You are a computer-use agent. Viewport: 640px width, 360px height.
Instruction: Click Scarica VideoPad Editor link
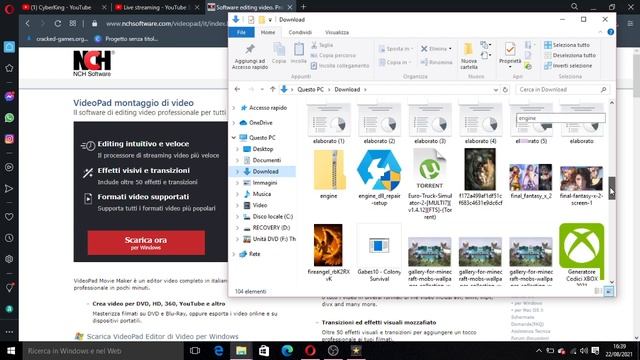tap(162, 336)
